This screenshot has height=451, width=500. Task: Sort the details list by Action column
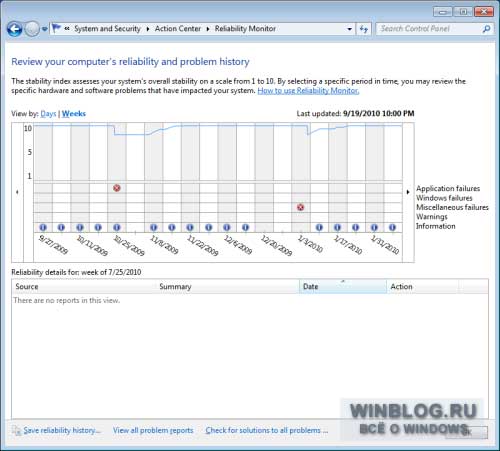tap(423, 287)
